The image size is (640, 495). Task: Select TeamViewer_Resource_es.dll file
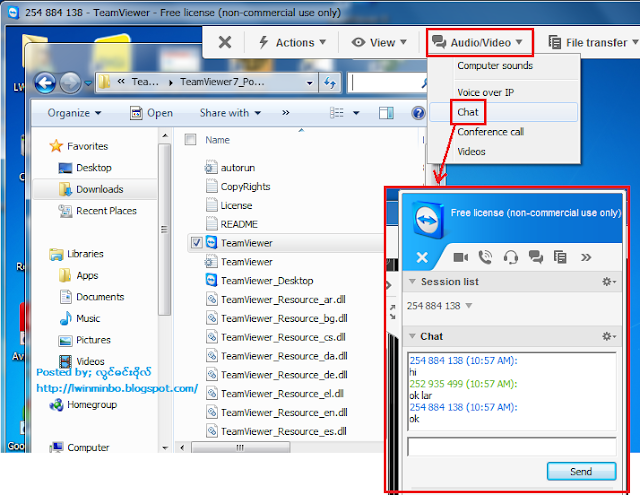(276, 431)
